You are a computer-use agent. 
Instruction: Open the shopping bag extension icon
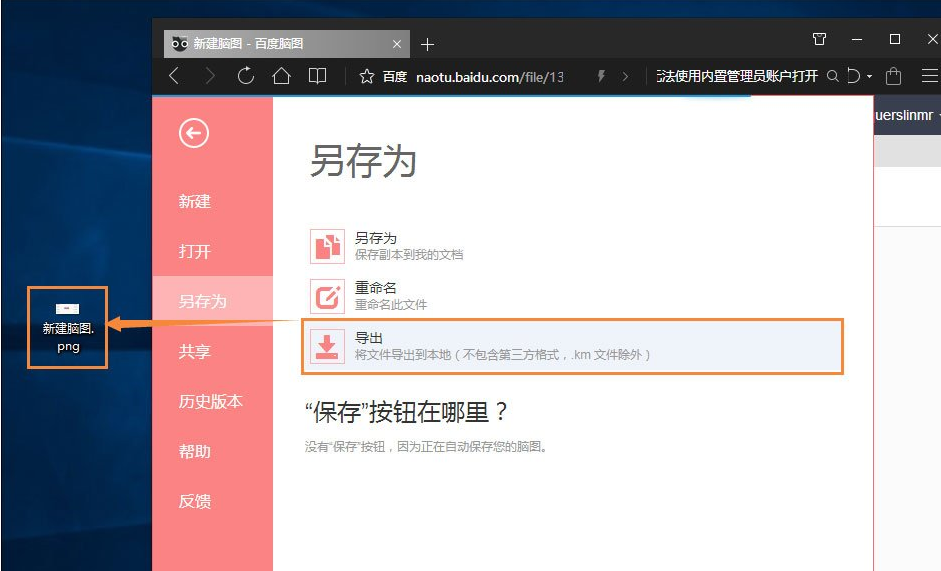[x=893, y=76]
